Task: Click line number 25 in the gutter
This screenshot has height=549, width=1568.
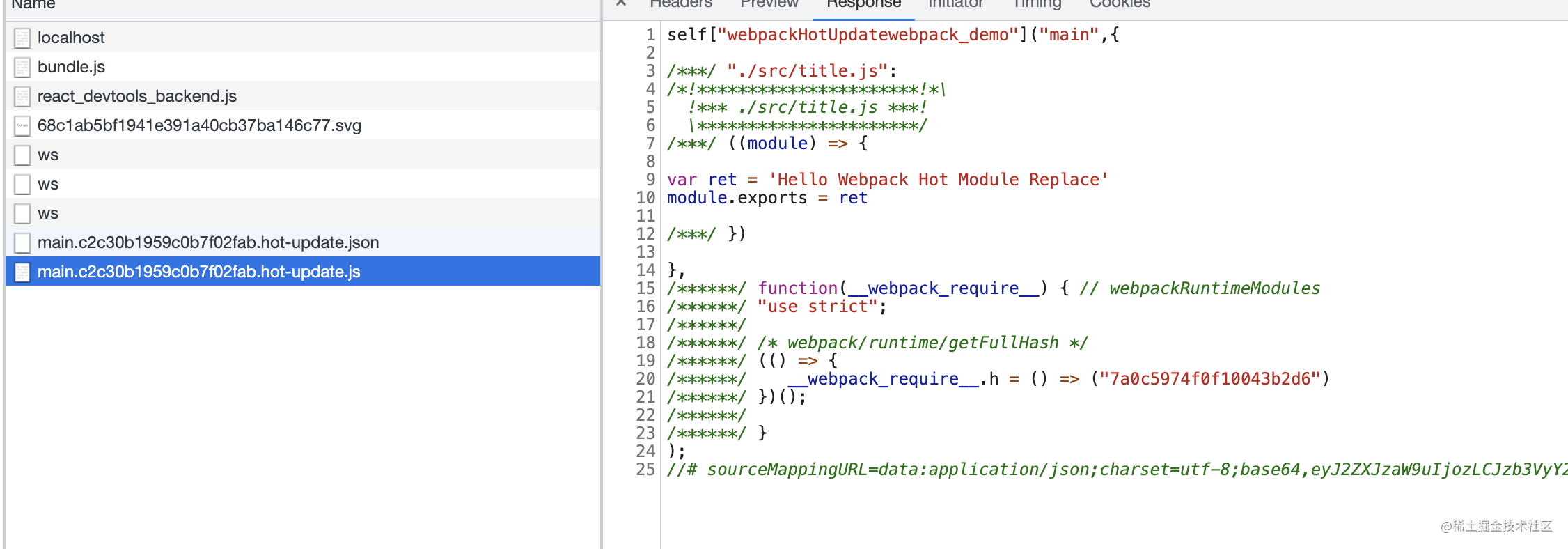Action: click(645, 470)
